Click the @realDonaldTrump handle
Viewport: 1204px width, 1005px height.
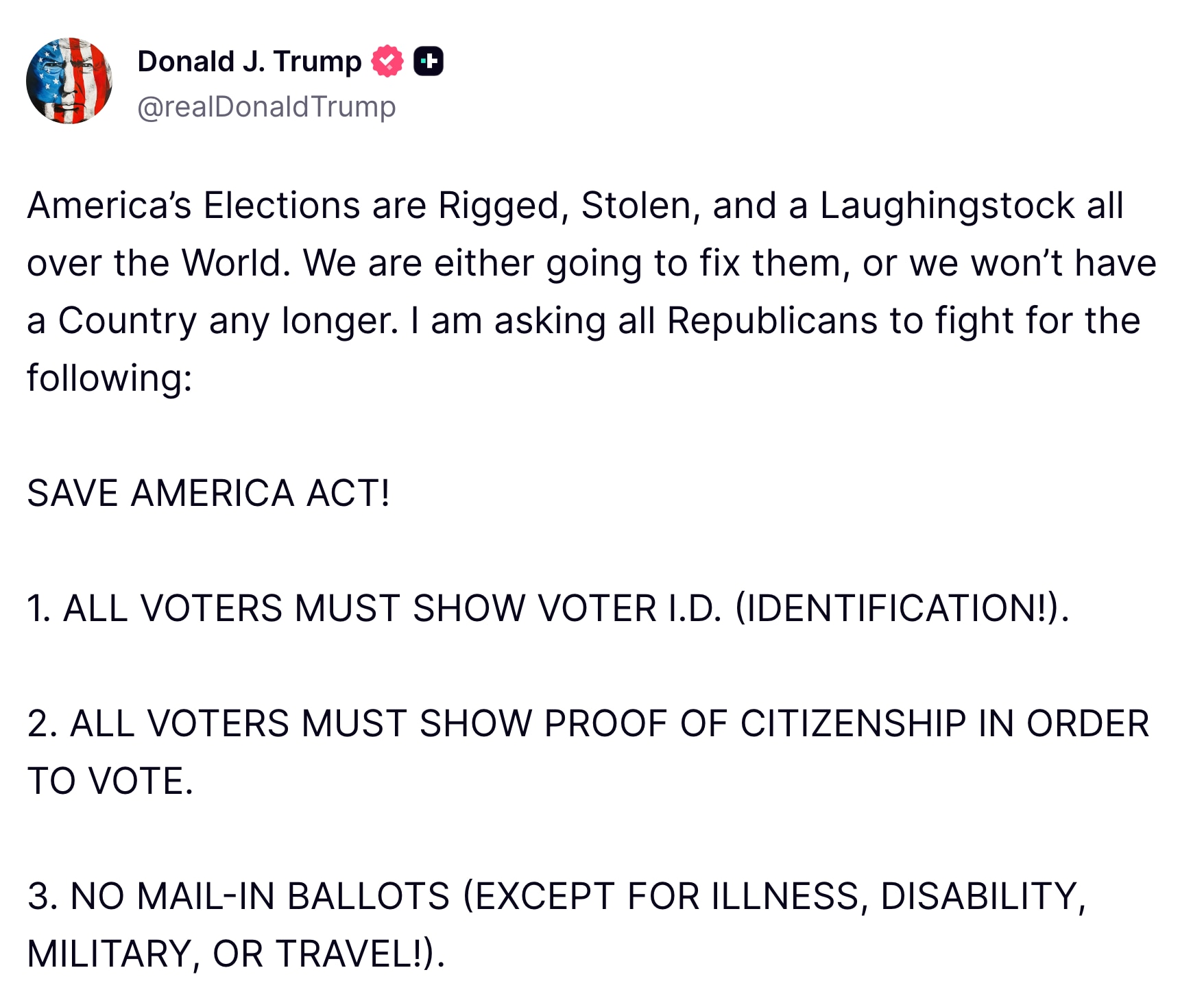pos(266,106)
